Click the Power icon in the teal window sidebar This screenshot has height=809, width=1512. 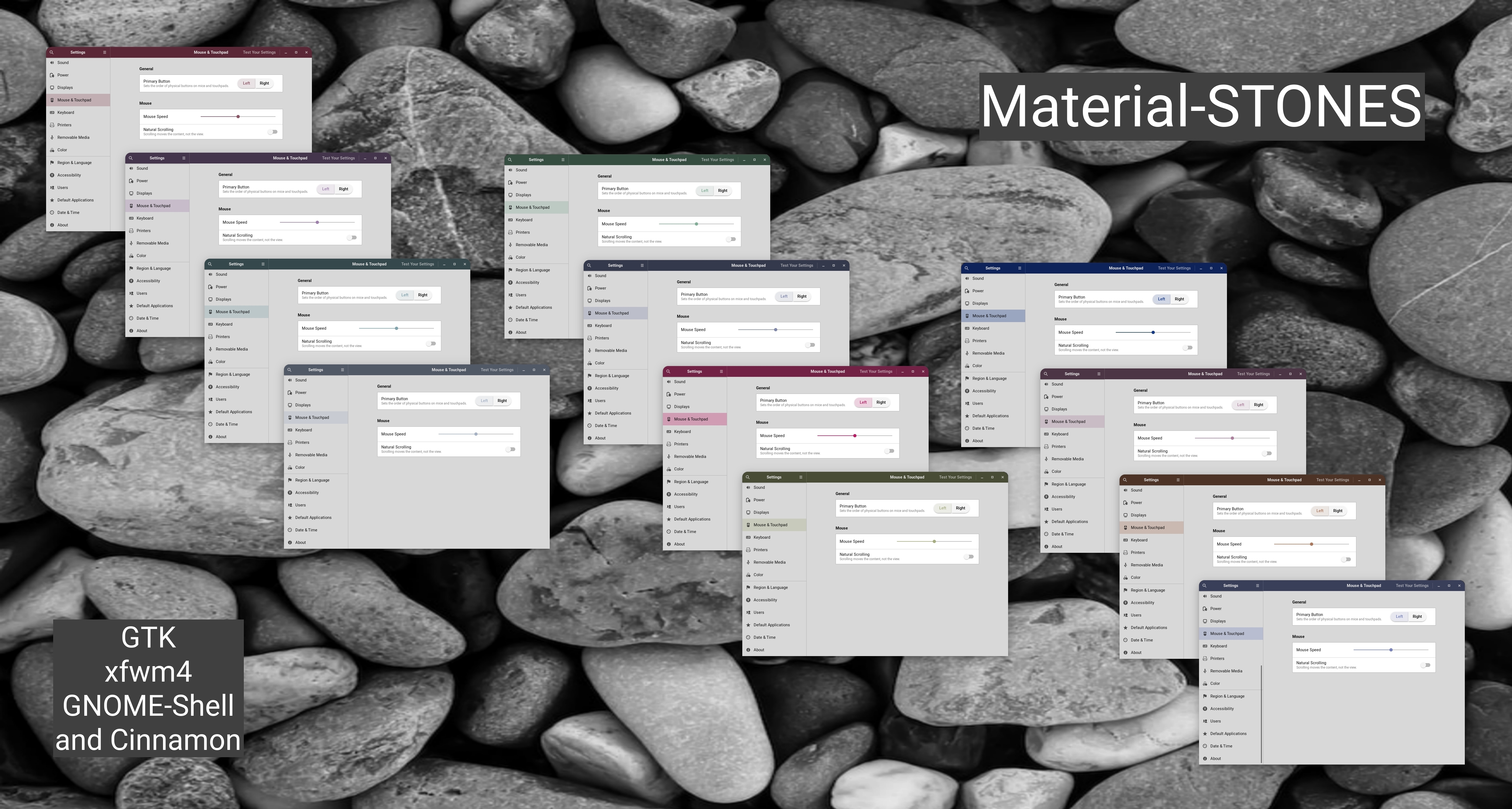click(x=210, y=287)
